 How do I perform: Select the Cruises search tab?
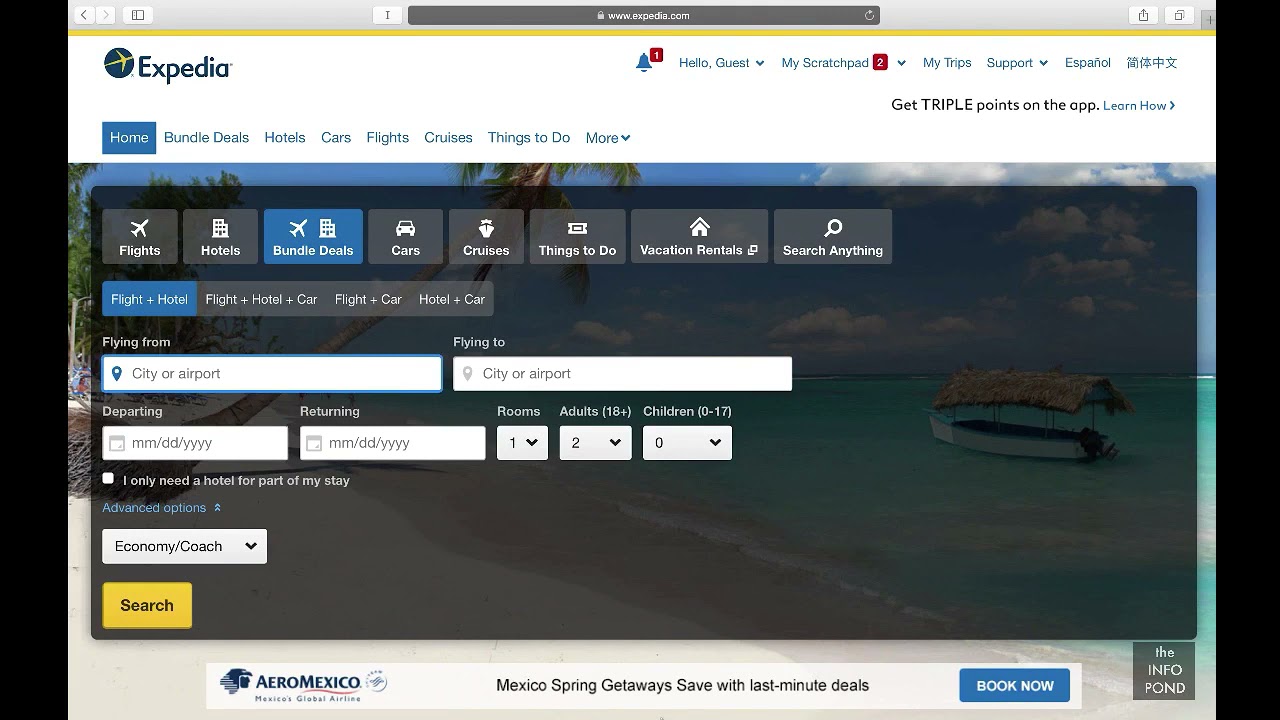pos(486,237)
